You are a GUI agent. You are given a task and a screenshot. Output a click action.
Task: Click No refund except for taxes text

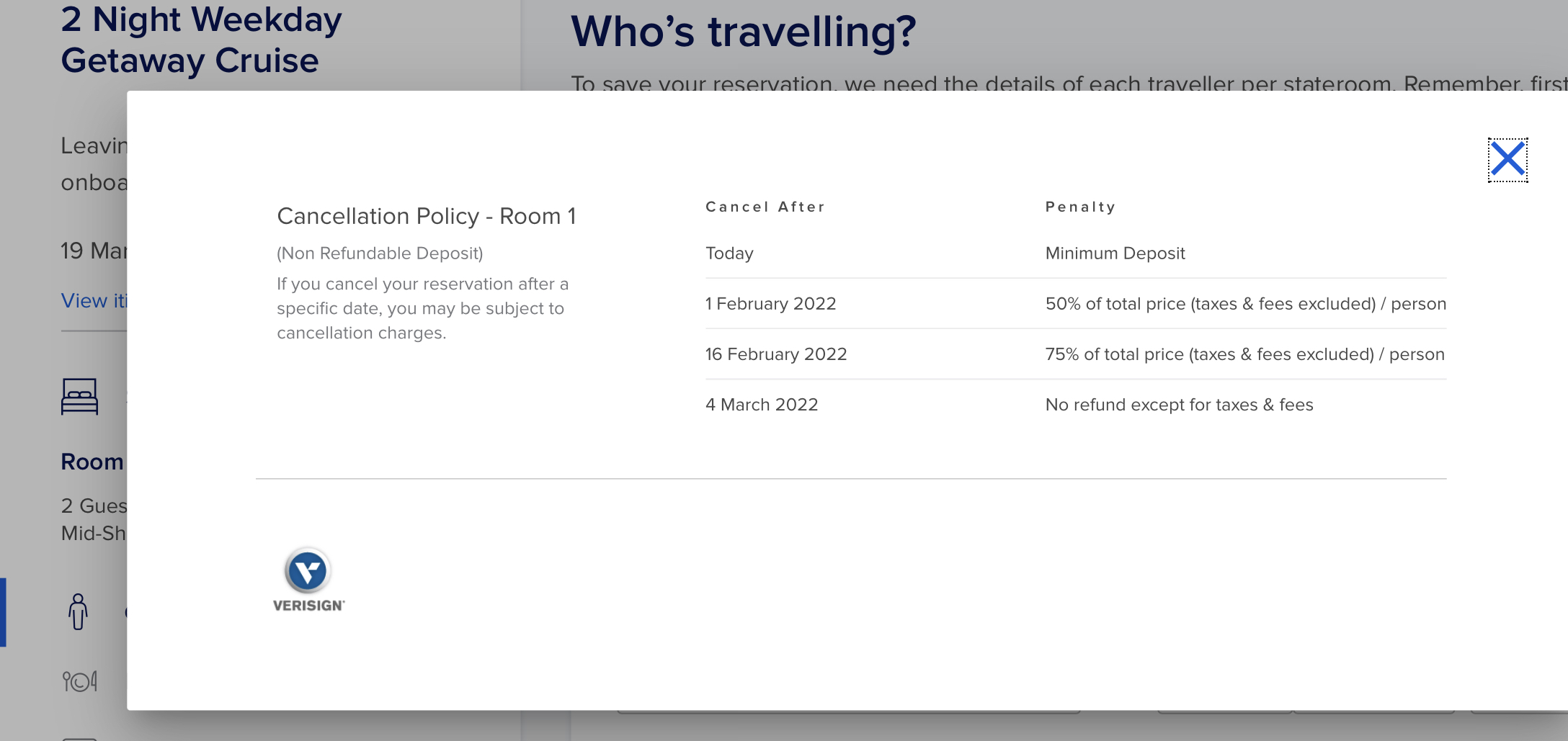1180,405
